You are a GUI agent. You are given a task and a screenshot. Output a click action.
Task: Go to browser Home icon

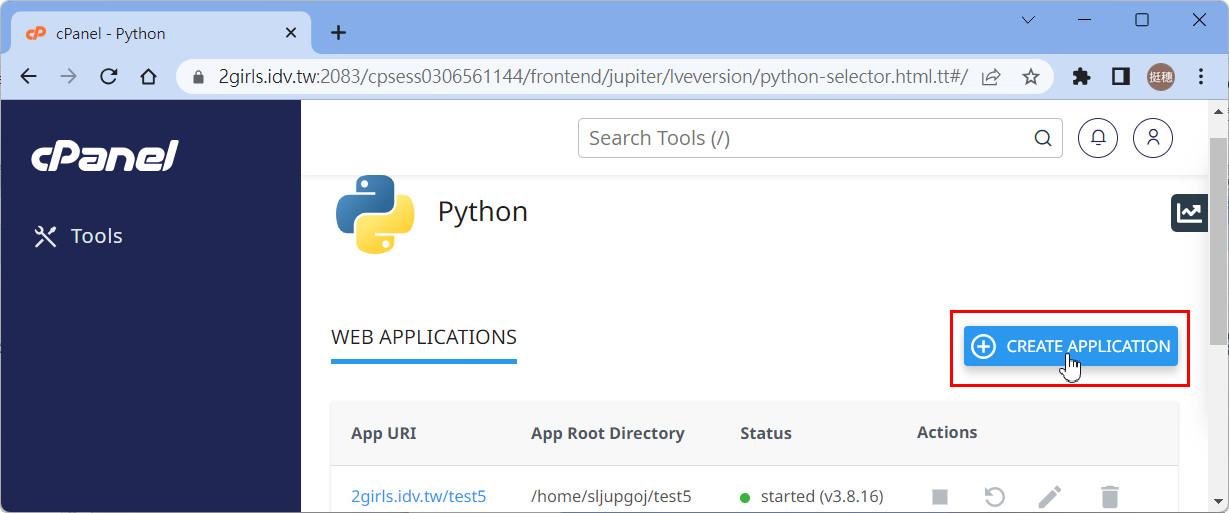(148, 77)
